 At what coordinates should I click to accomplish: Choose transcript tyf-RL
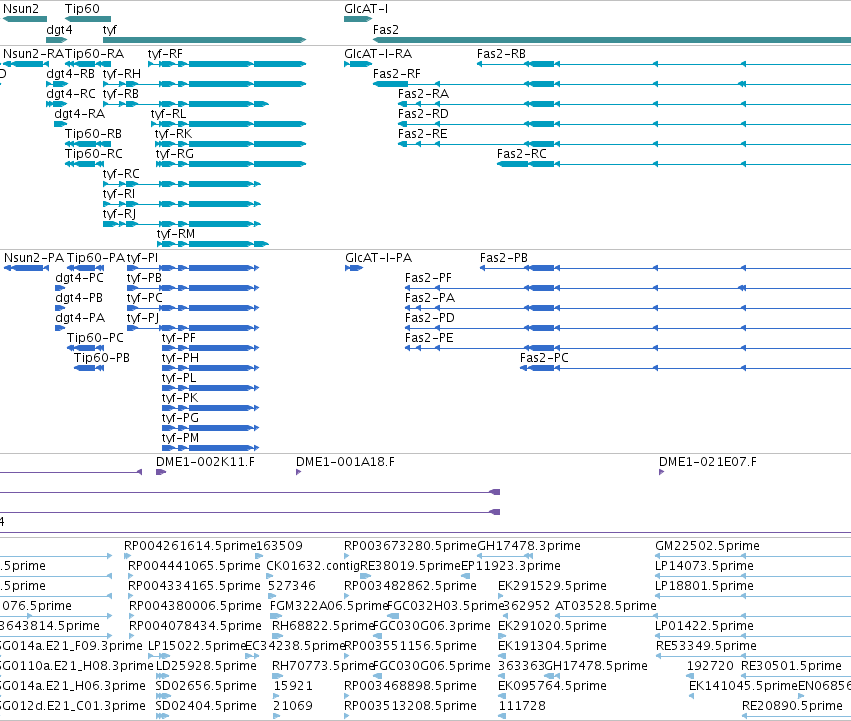pyautogui.click(x=168, y=114)
